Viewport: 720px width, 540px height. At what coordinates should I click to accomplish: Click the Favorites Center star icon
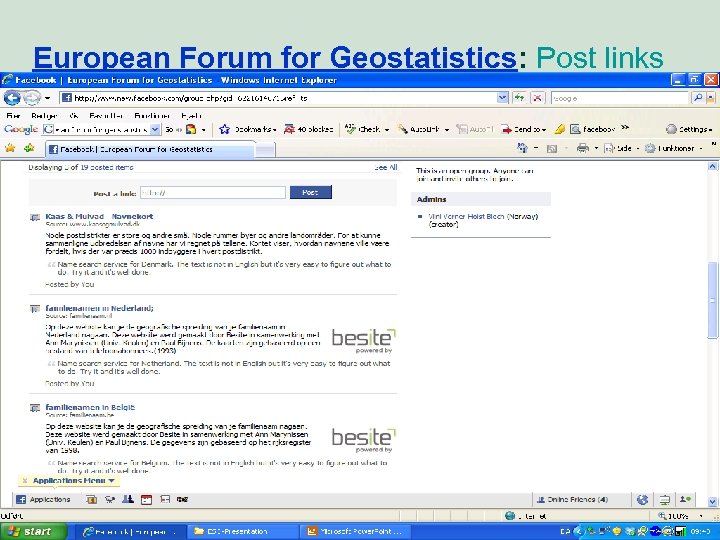click(x=10, y=148)
